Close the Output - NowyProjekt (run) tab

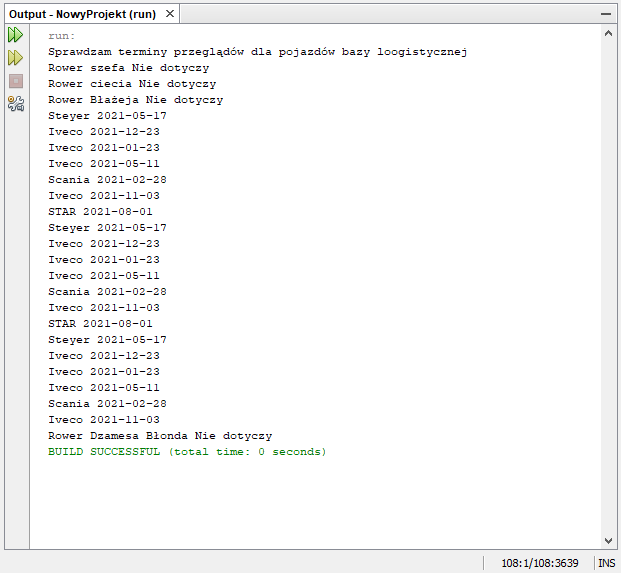169,15
